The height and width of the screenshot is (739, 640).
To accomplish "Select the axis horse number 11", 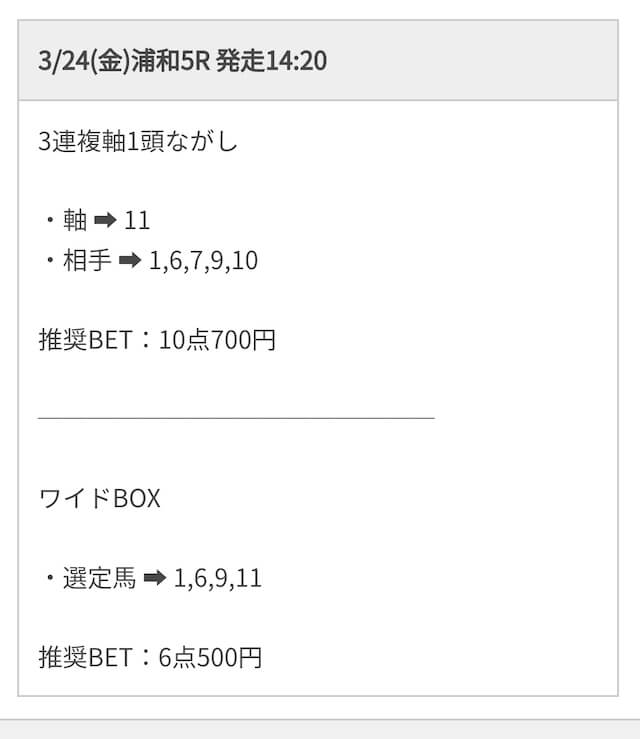I will 137,220.
